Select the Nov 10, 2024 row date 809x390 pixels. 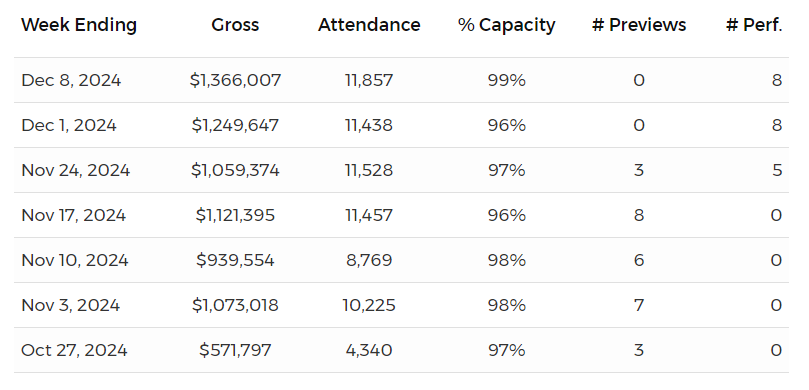[x=75, y=260]
